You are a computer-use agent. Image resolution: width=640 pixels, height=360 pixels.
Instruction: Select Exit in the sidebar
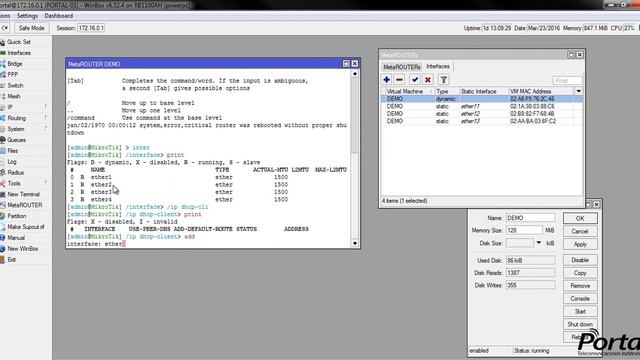click(x=11, y=260)
